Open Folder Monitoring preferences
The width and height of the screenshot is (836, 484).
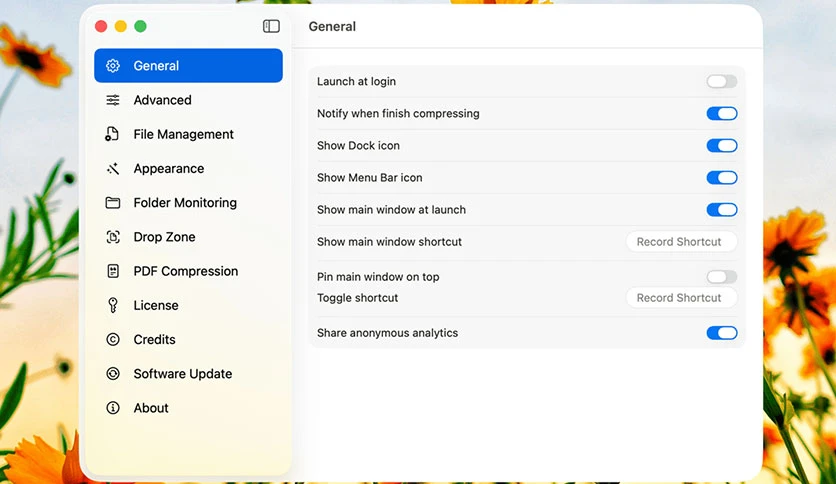click(x=188, y=203)
